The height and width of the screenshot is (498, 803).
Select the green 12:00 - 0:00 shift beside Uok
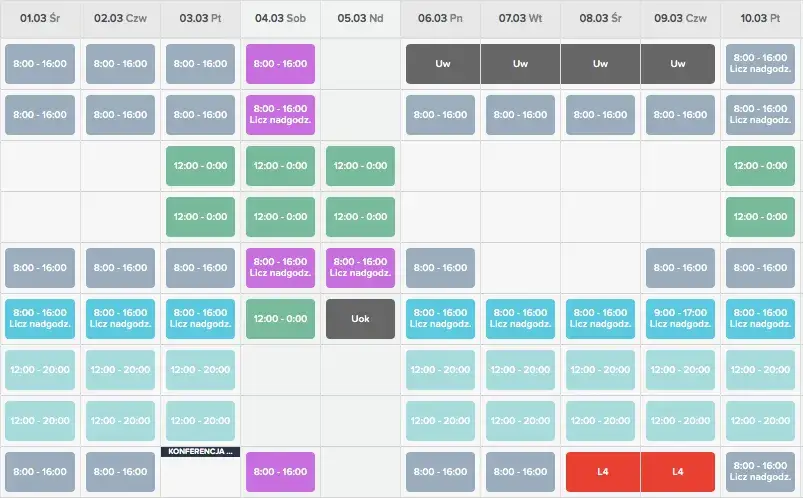pyautogui.click(x=280, y=319)
